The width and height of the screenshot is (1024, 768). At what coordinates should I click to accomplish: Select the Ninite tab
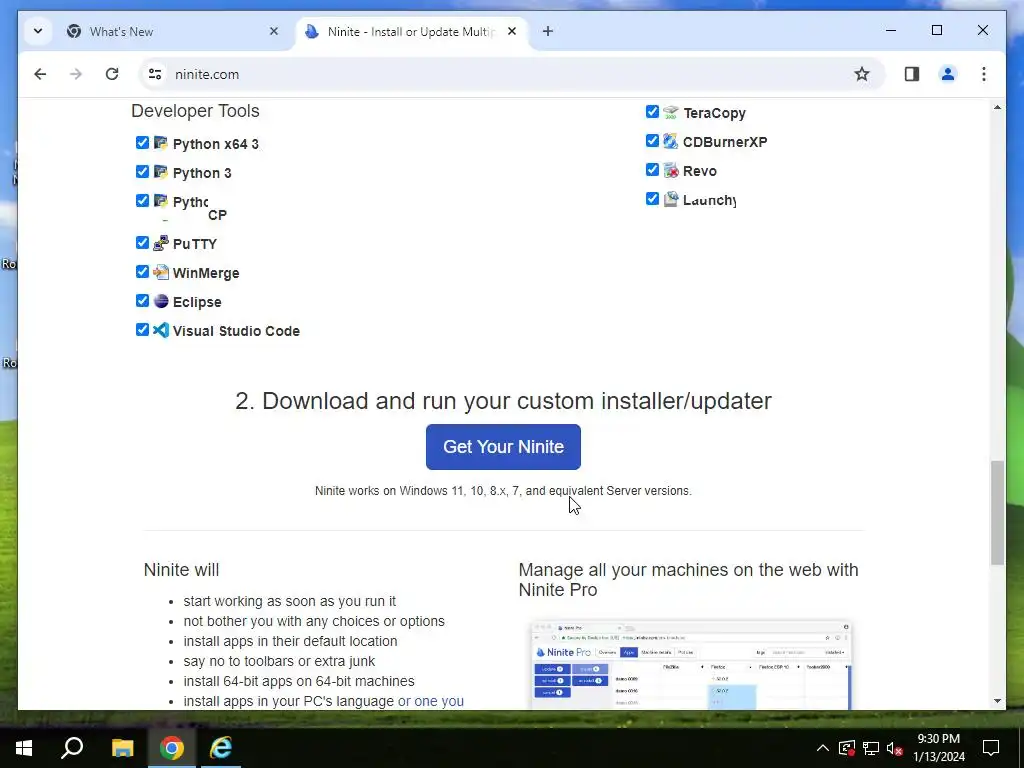pos(411,31)
